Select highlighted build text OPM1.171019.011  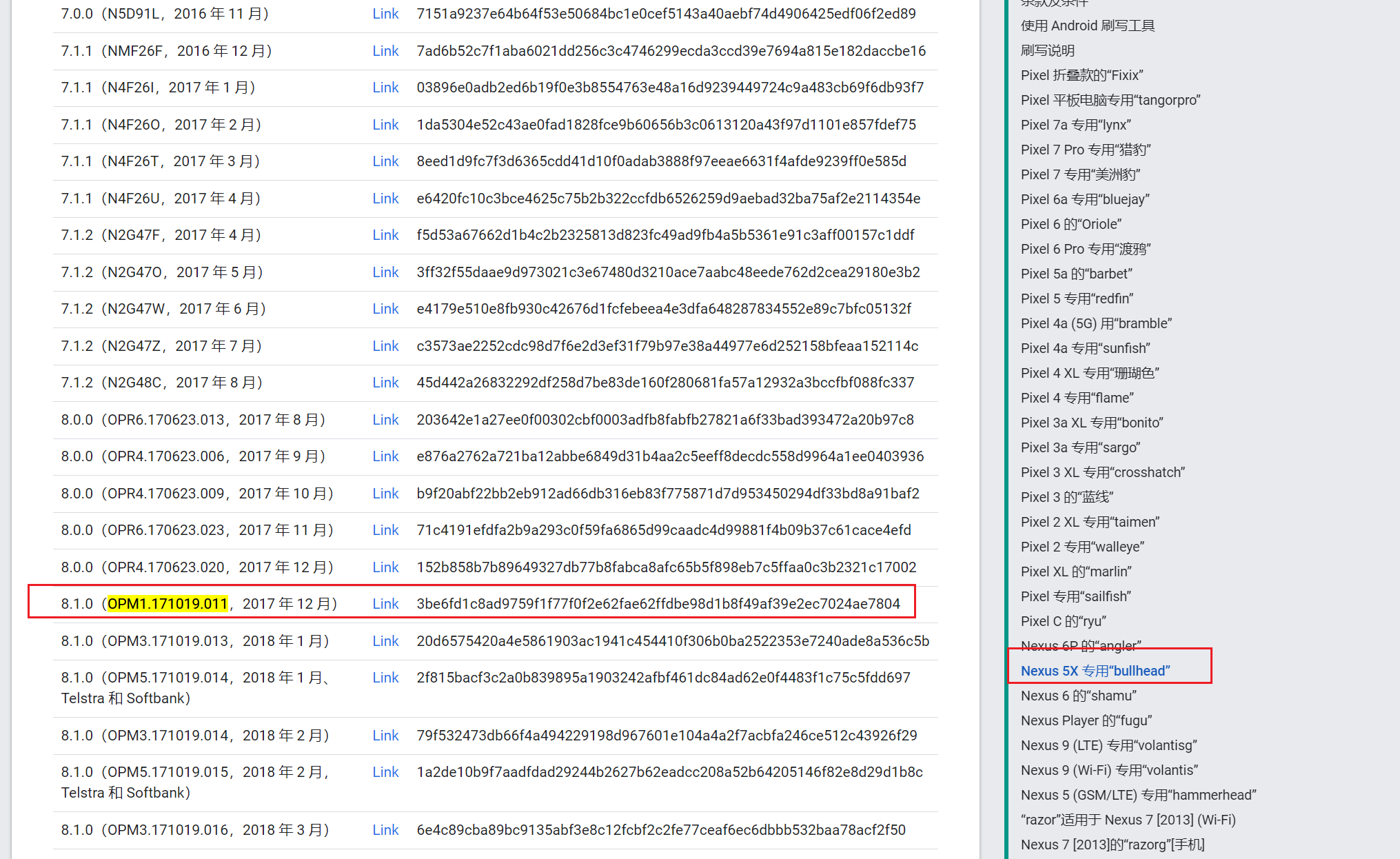point(168,604)
